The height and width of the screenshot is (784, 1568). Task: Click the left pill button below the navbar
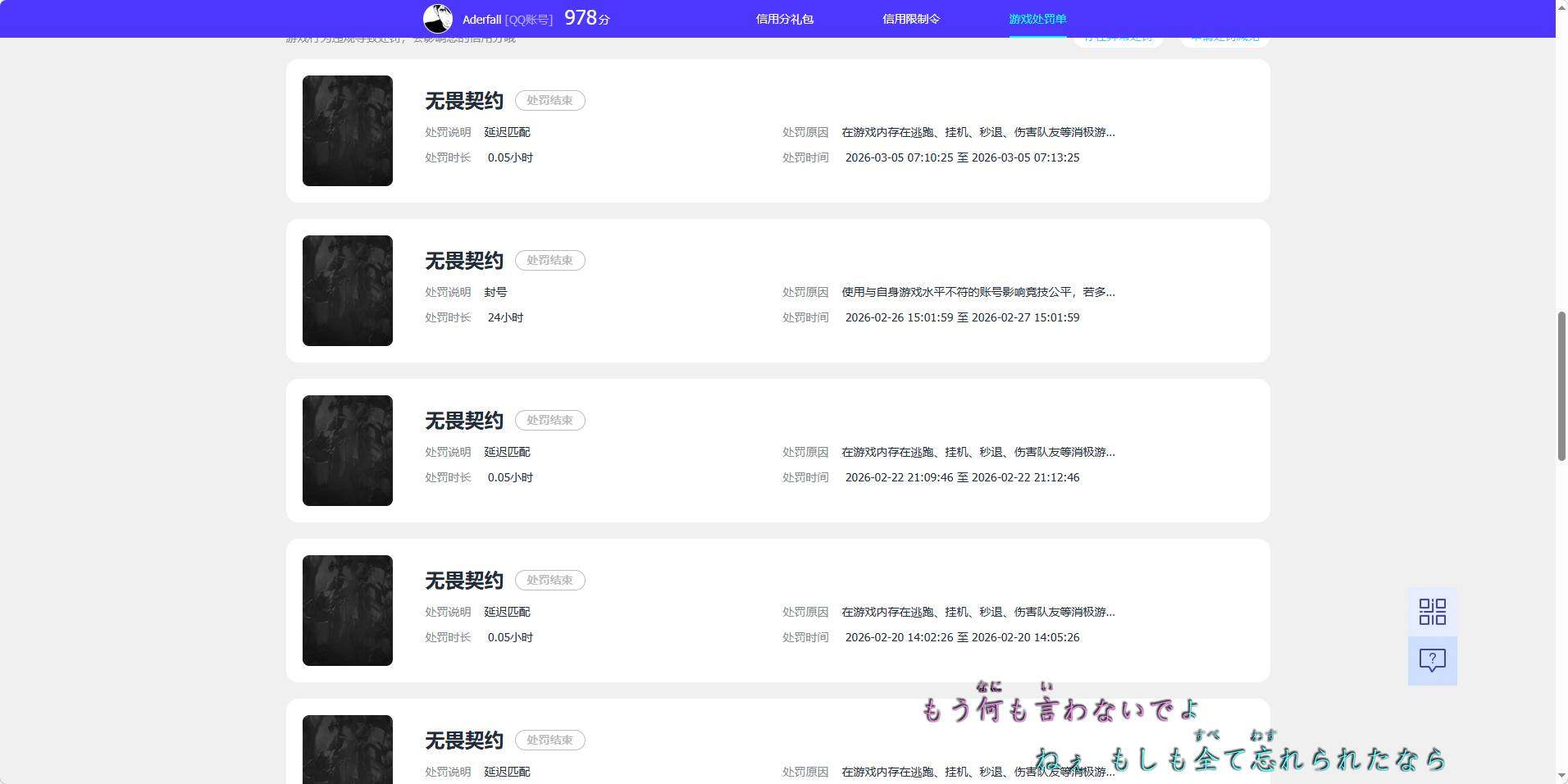(1118, 37)
